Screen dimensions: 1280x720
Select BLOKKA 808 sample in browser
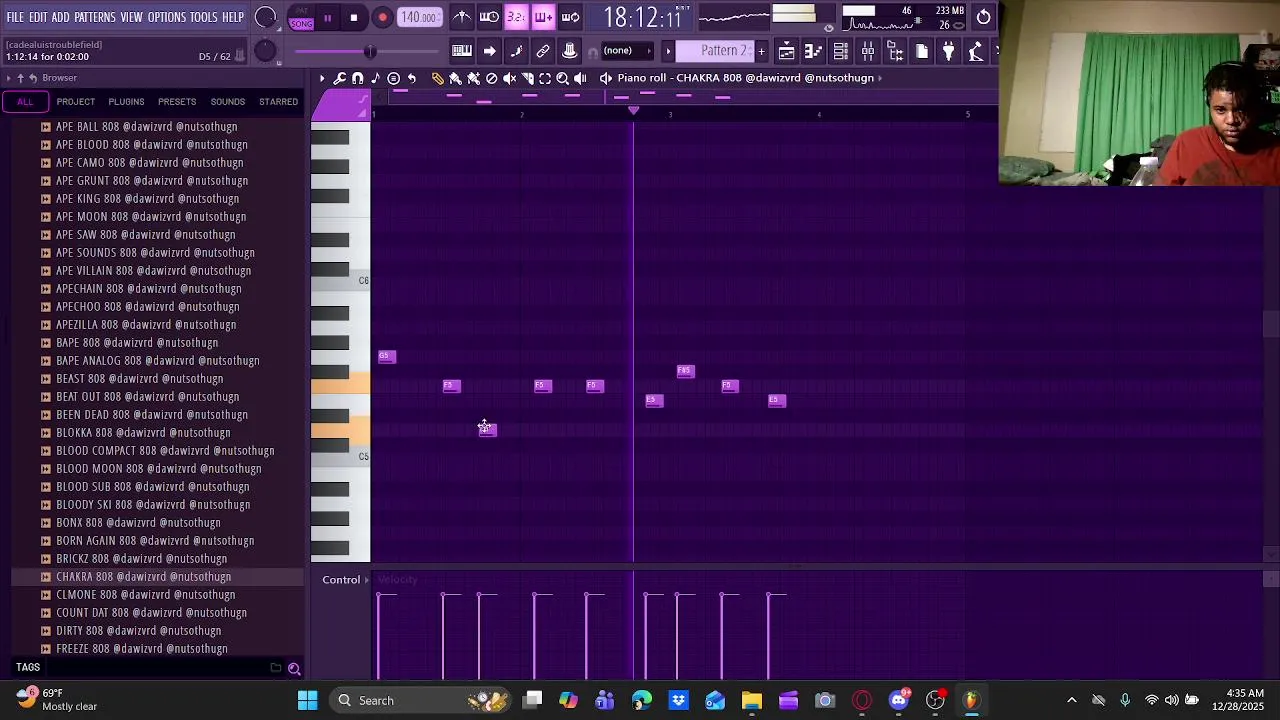(x=156, y=433)
